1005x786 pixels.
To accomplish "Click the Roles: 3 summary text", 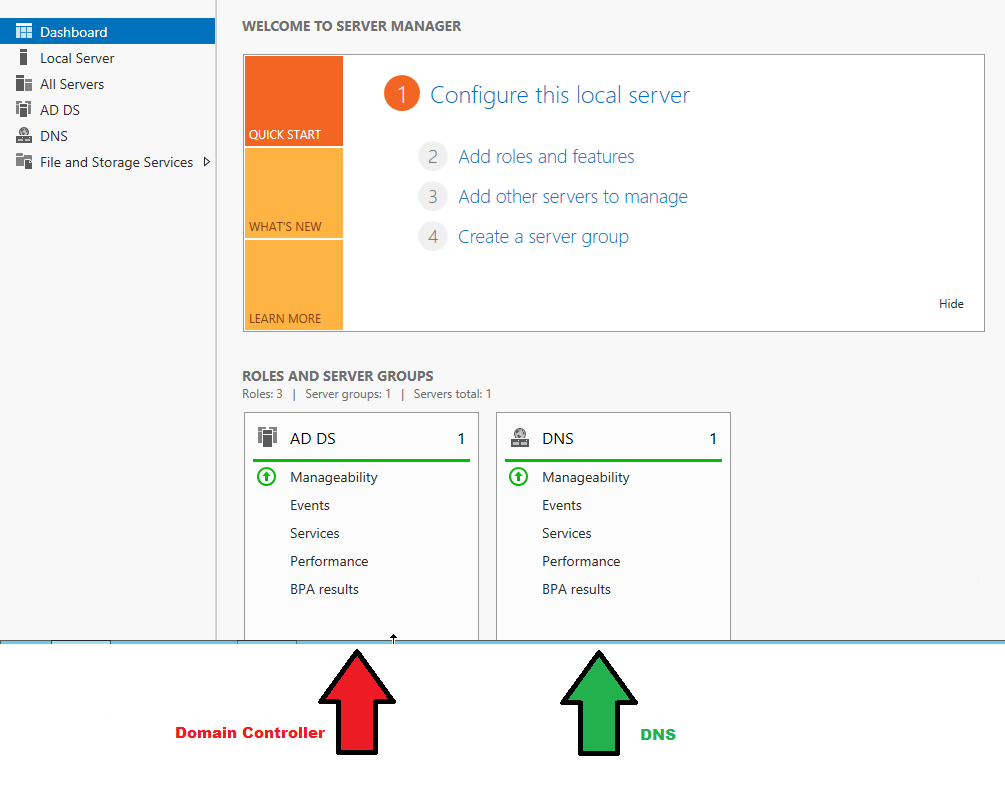I will 262,394.
